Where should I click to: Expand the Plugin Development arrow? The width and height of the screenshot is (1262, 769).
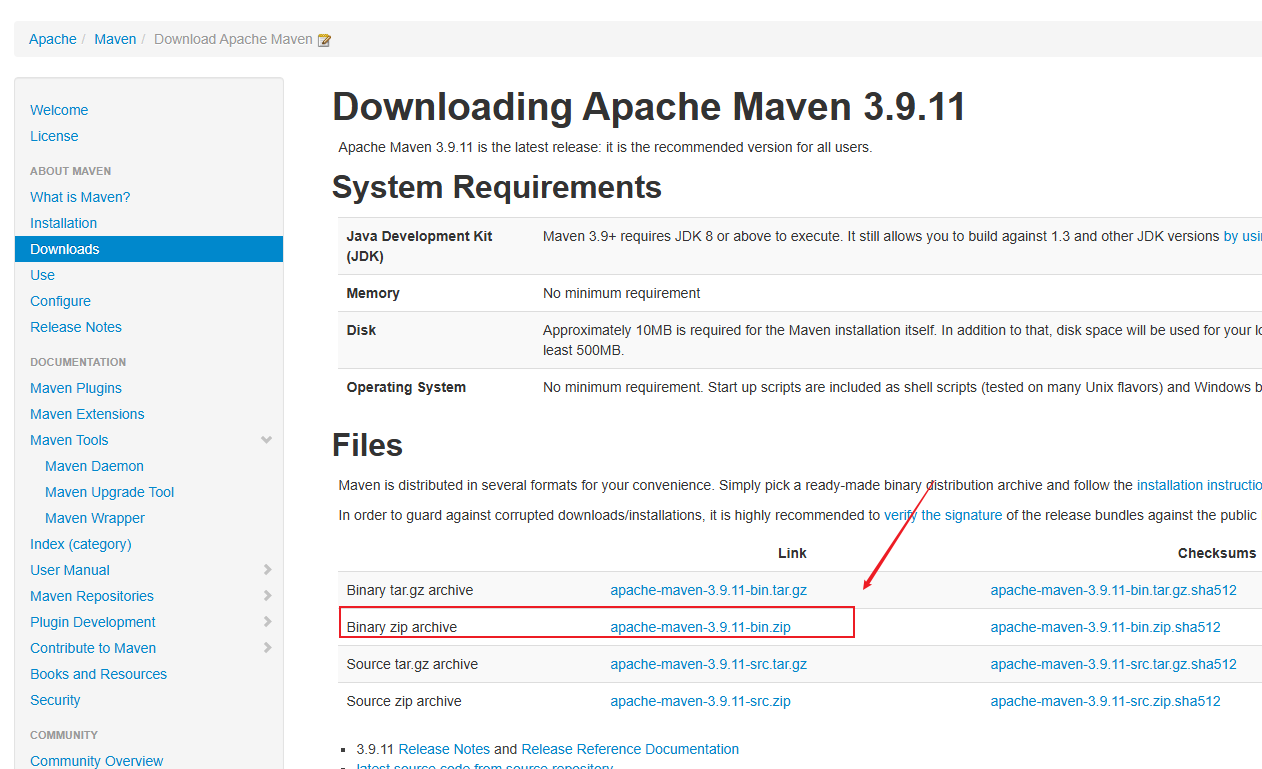(267, 622)
